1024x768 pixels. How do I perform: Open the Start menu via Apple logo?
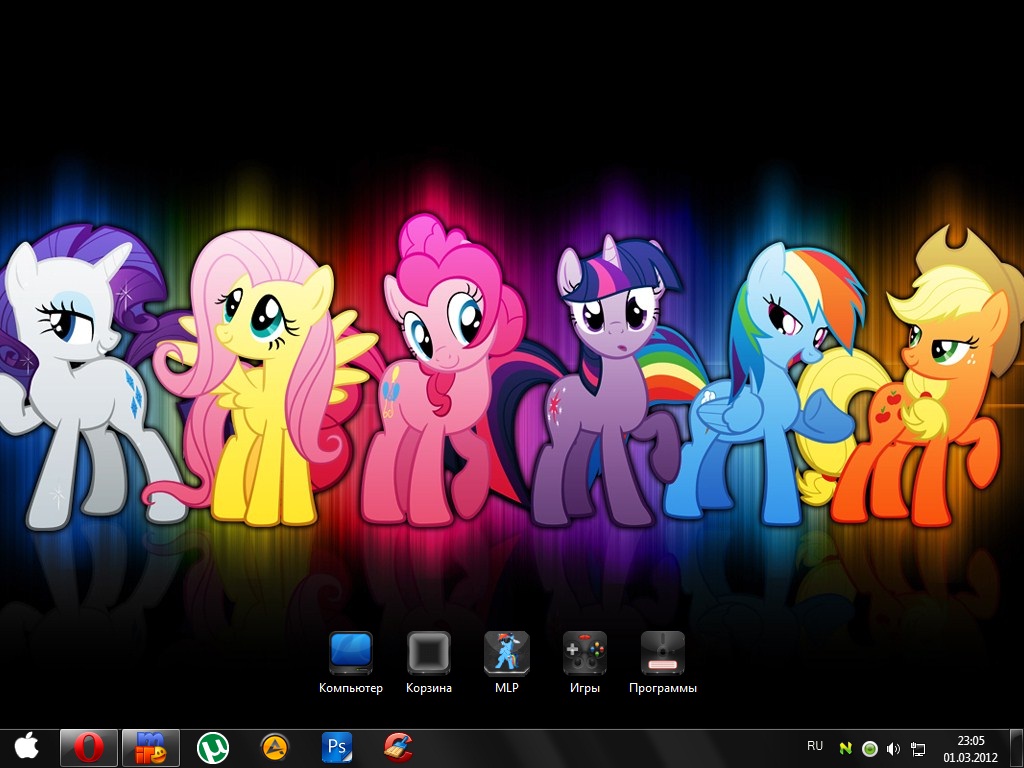[26, 748]
